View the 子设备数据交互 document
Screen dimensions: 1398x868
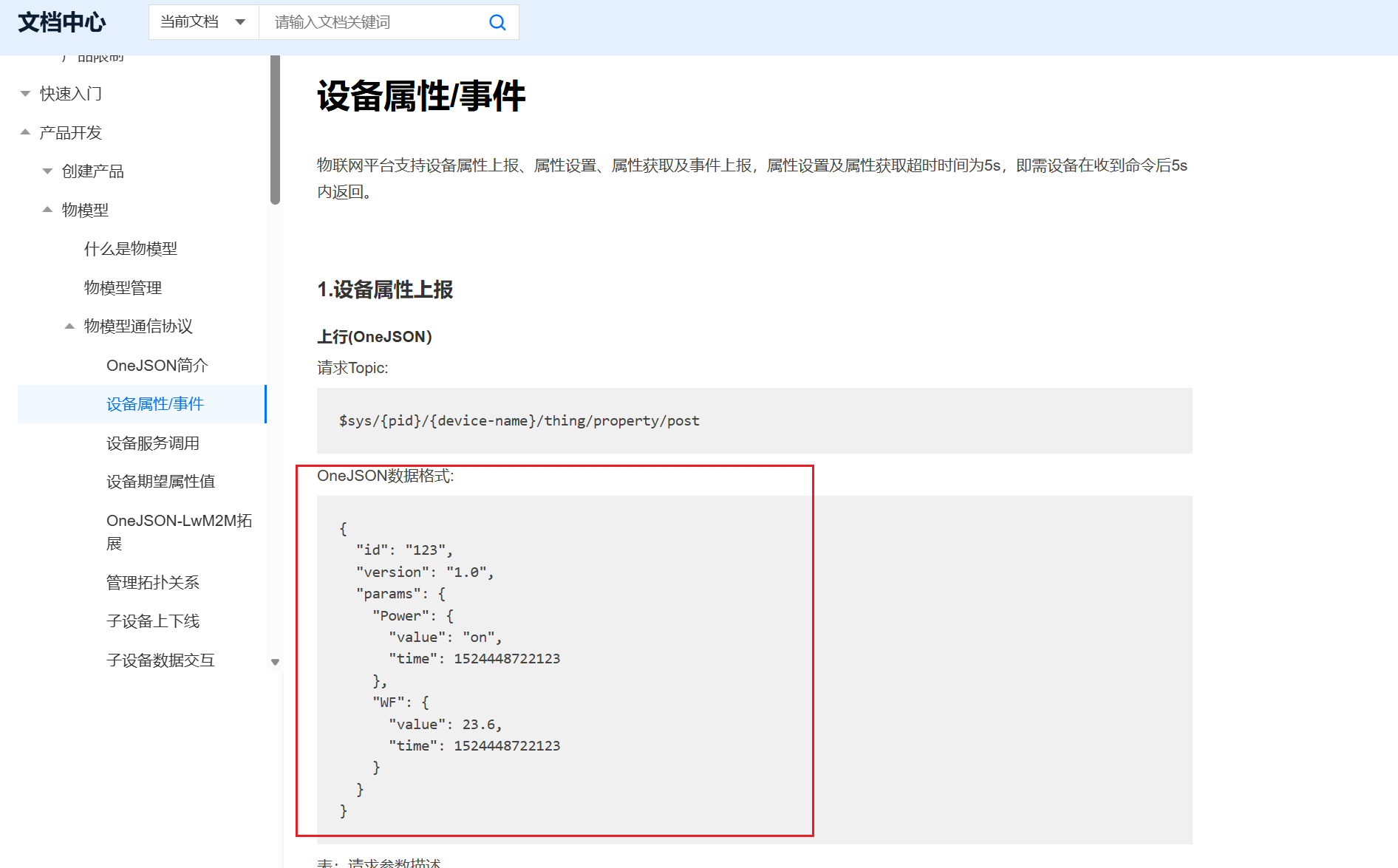tap(162, 660)
